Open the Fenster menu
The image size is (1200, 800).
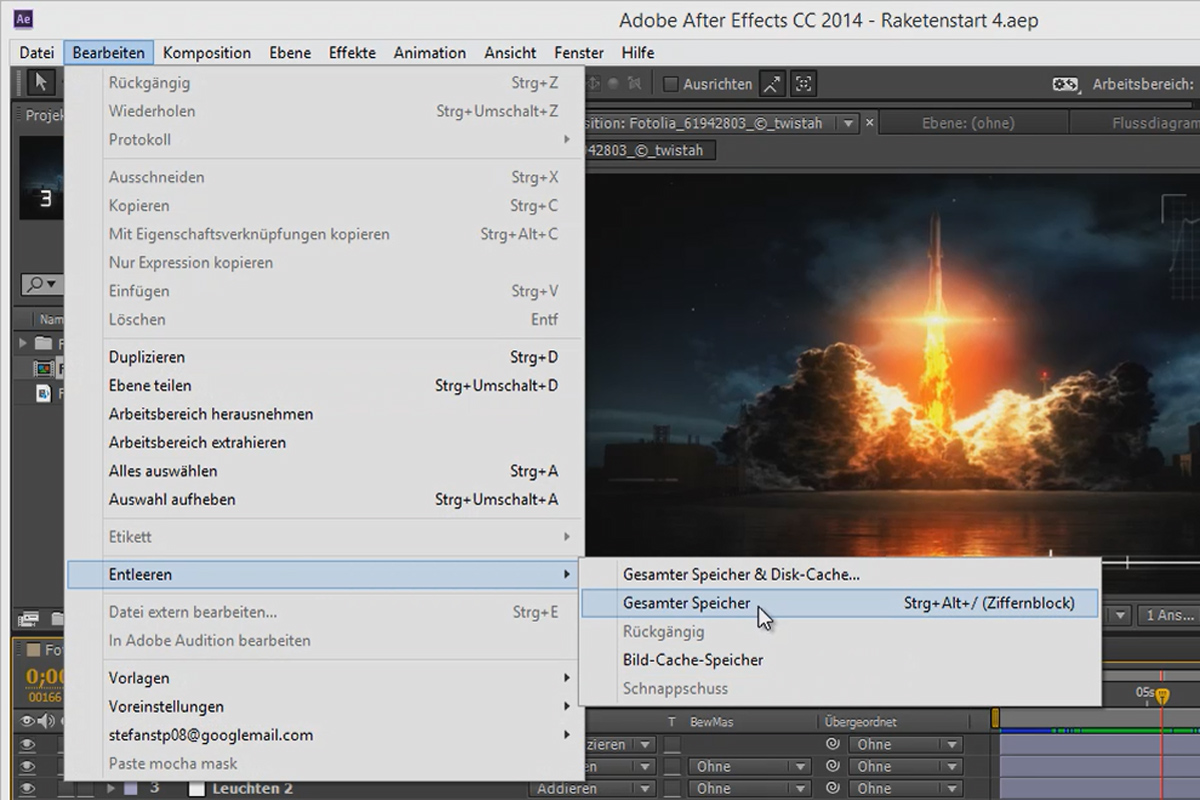[579, 52]
